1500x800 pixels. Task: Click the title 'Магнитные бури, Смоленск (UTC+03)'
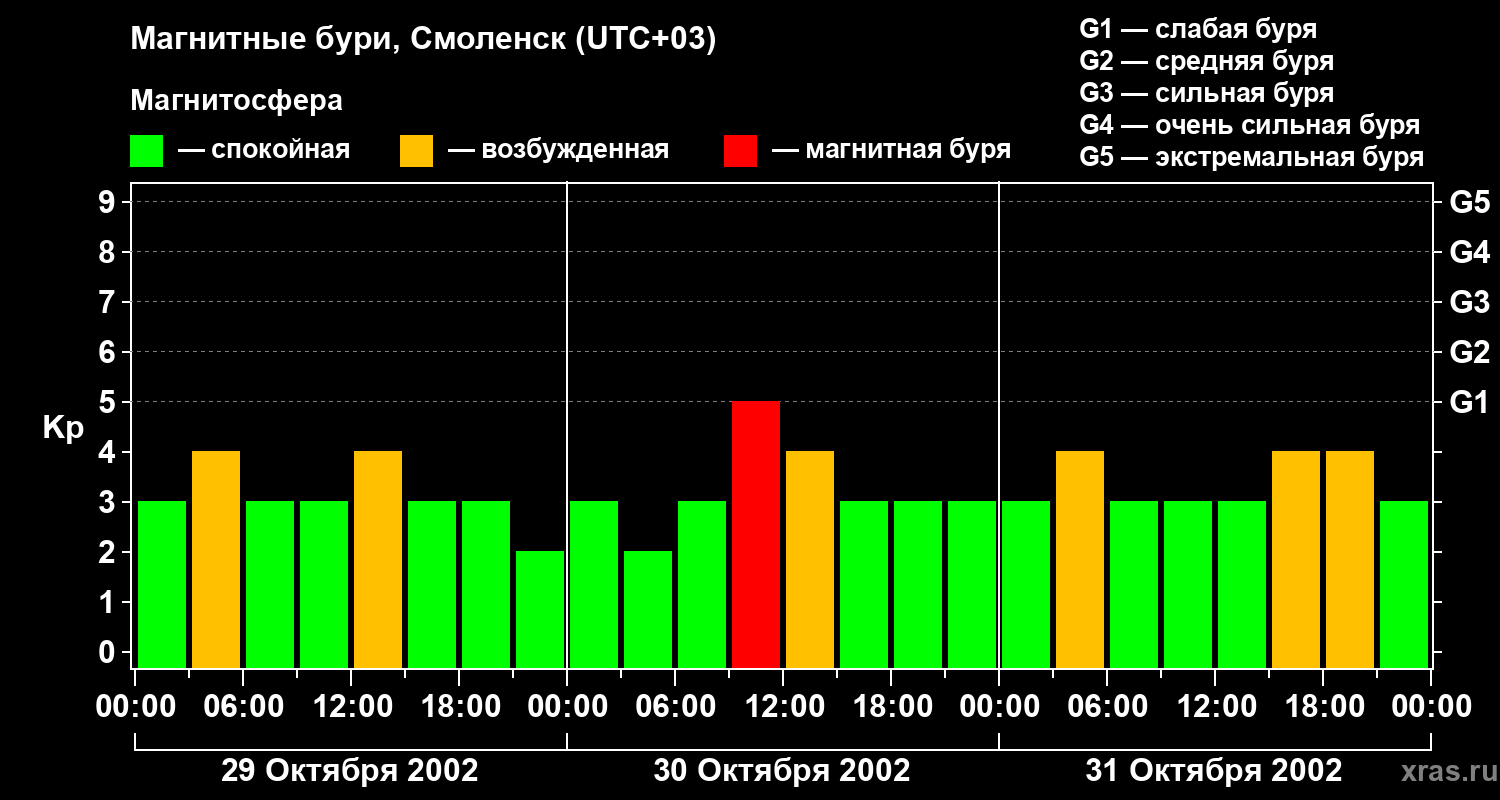tap(424, 40)
